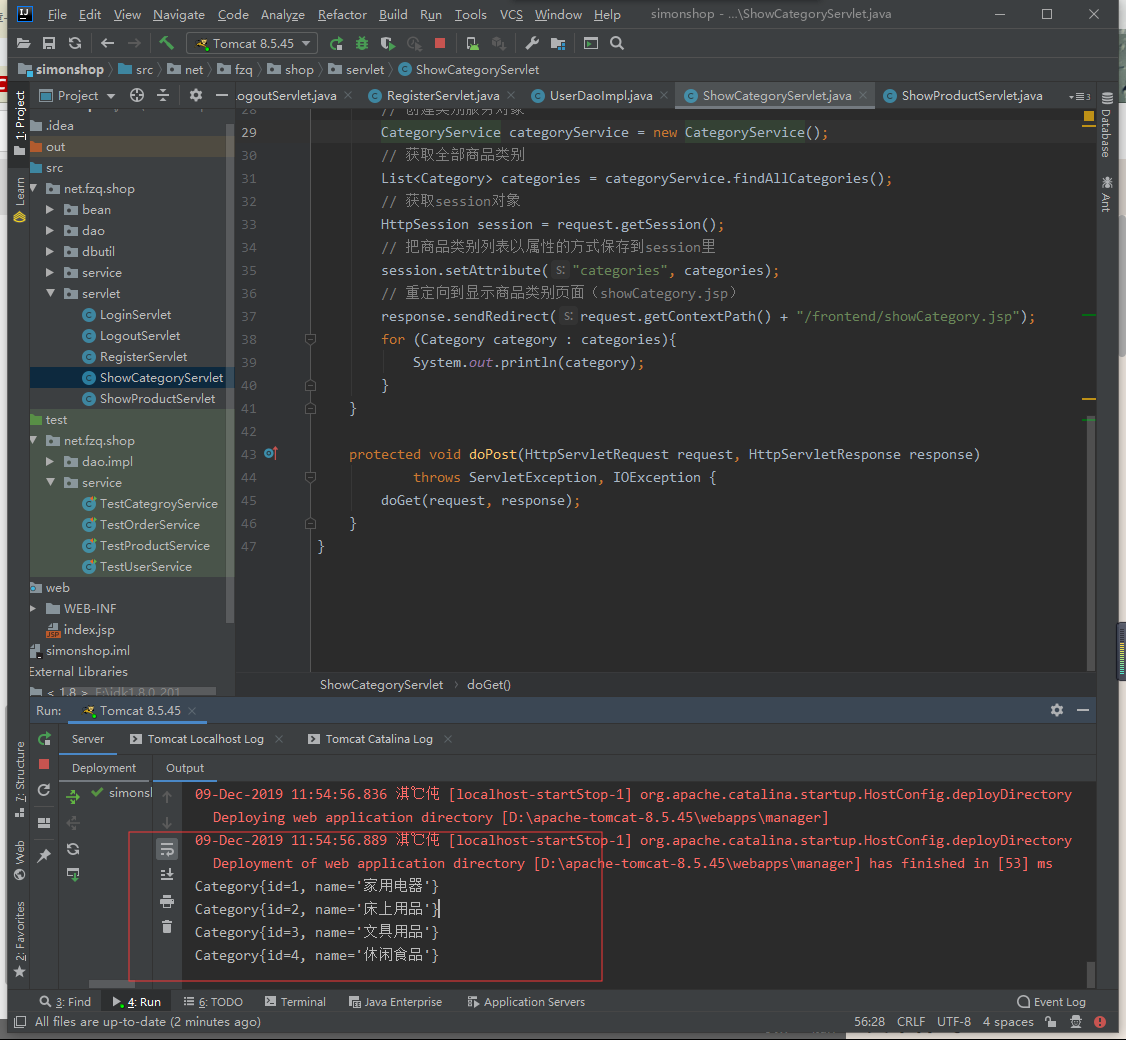Open the Database side panel
Image resolution: width=1126 pixels, height=1040 pixels.
coord(1107,125)
